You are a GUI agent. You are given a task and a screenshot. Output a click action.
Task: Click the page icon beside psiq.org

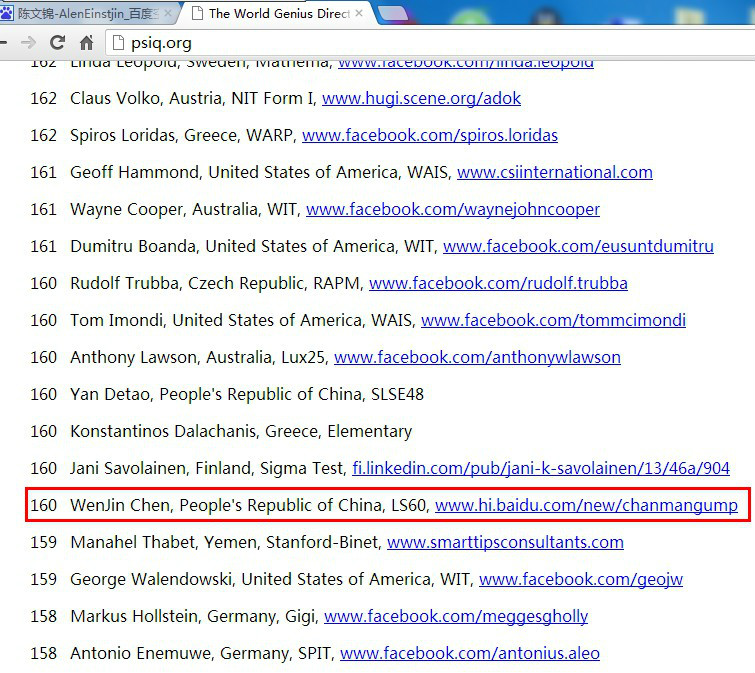[118, 42]
